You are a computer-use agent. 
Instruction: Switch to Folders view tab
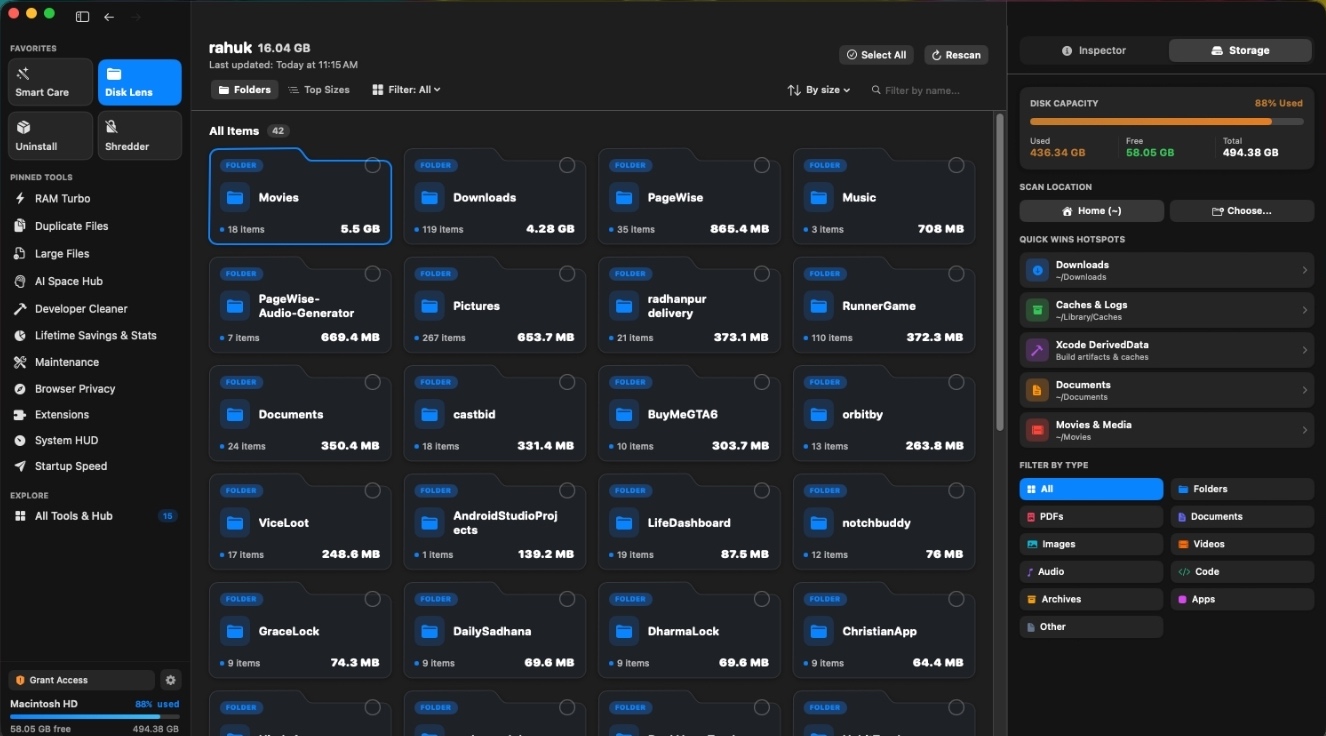tap(245, 90)
